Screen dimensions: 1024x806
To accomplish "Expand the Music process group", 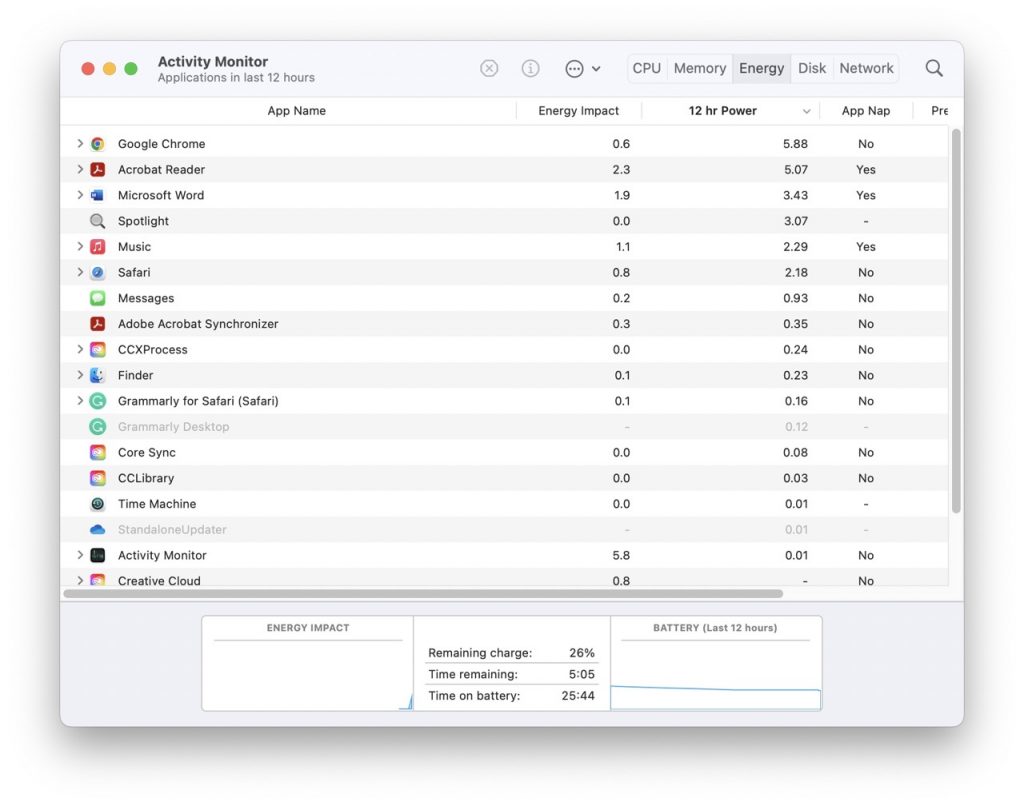I will 80,246.
